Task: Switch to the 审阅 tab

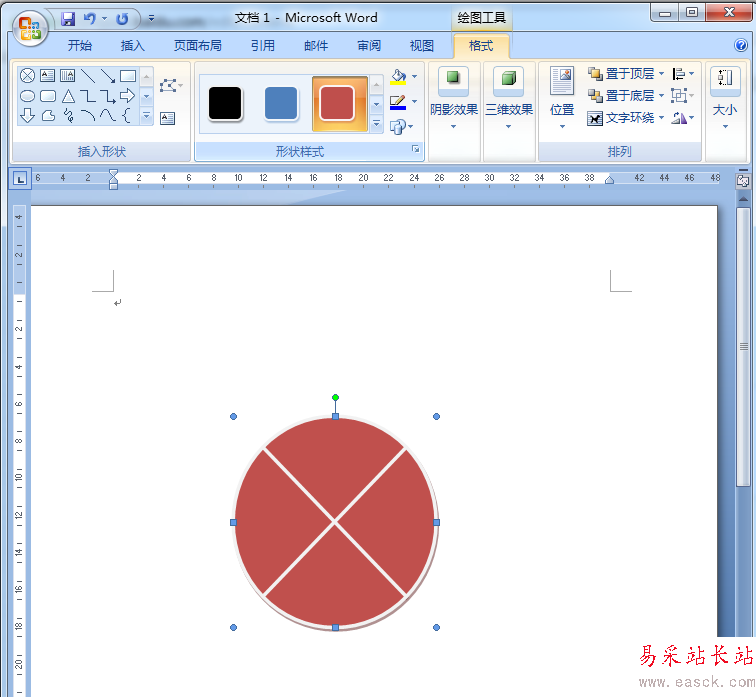Action: (369, 46)
